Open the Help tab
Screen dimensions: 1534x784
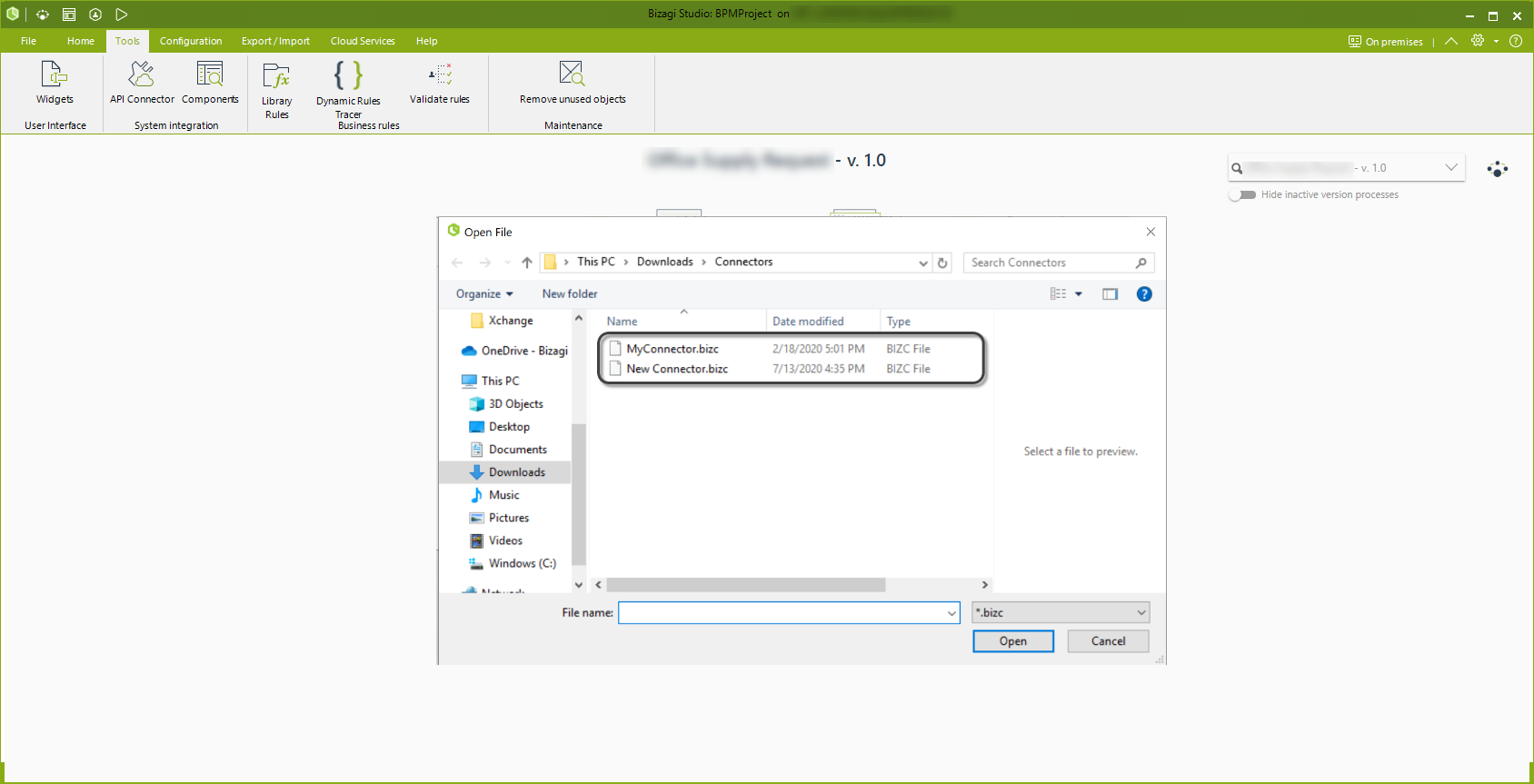point(426,41)
